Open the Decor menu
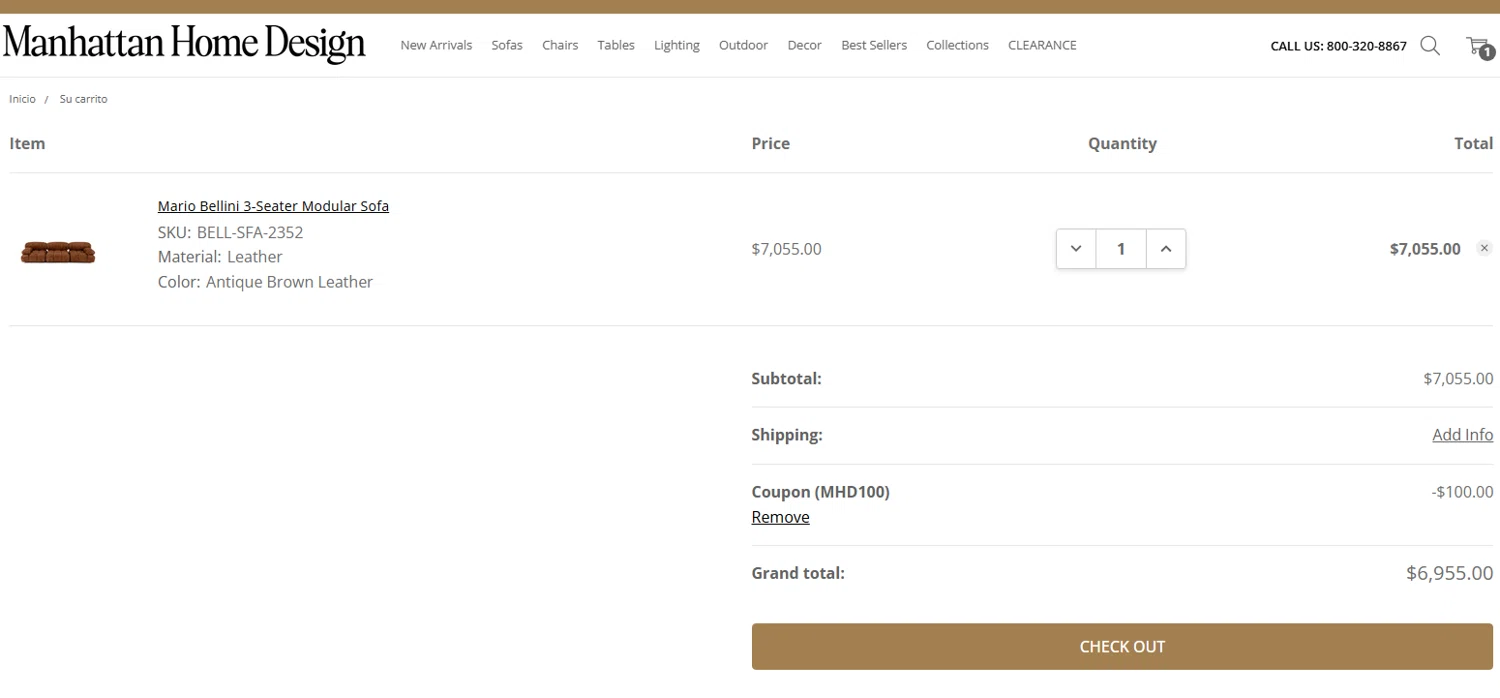The width and height of the screenshot is (1500, 698). [x=804, y=45]
